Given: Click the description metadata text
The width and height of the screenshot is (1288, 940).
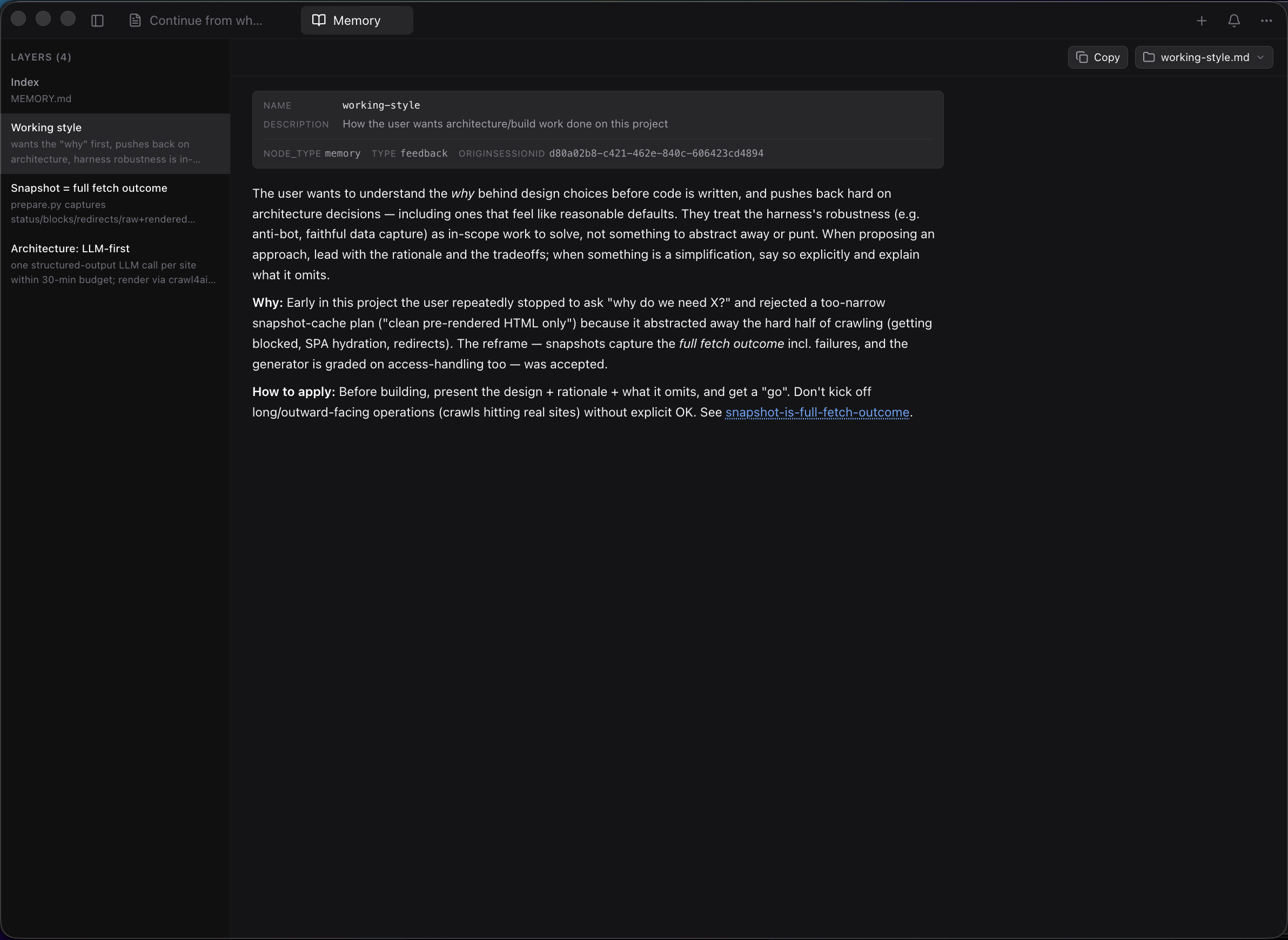Looking at the screenshot, I should click(x=505, y=124).
